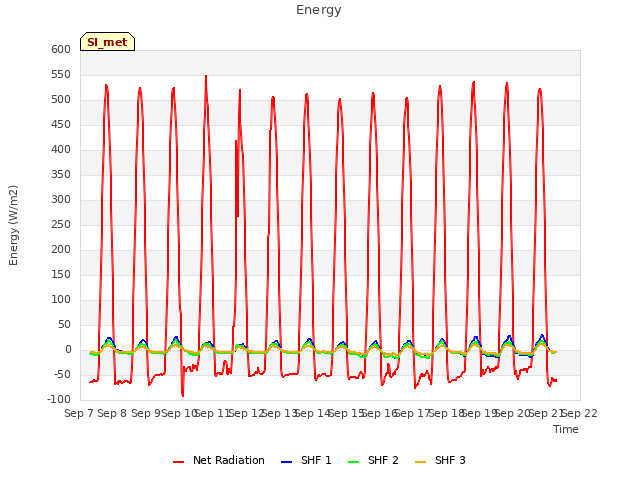Toggle the SHF 1 legend entry
Image resolution: width=640 pixels, height=480 pixels.
point(306,460)
